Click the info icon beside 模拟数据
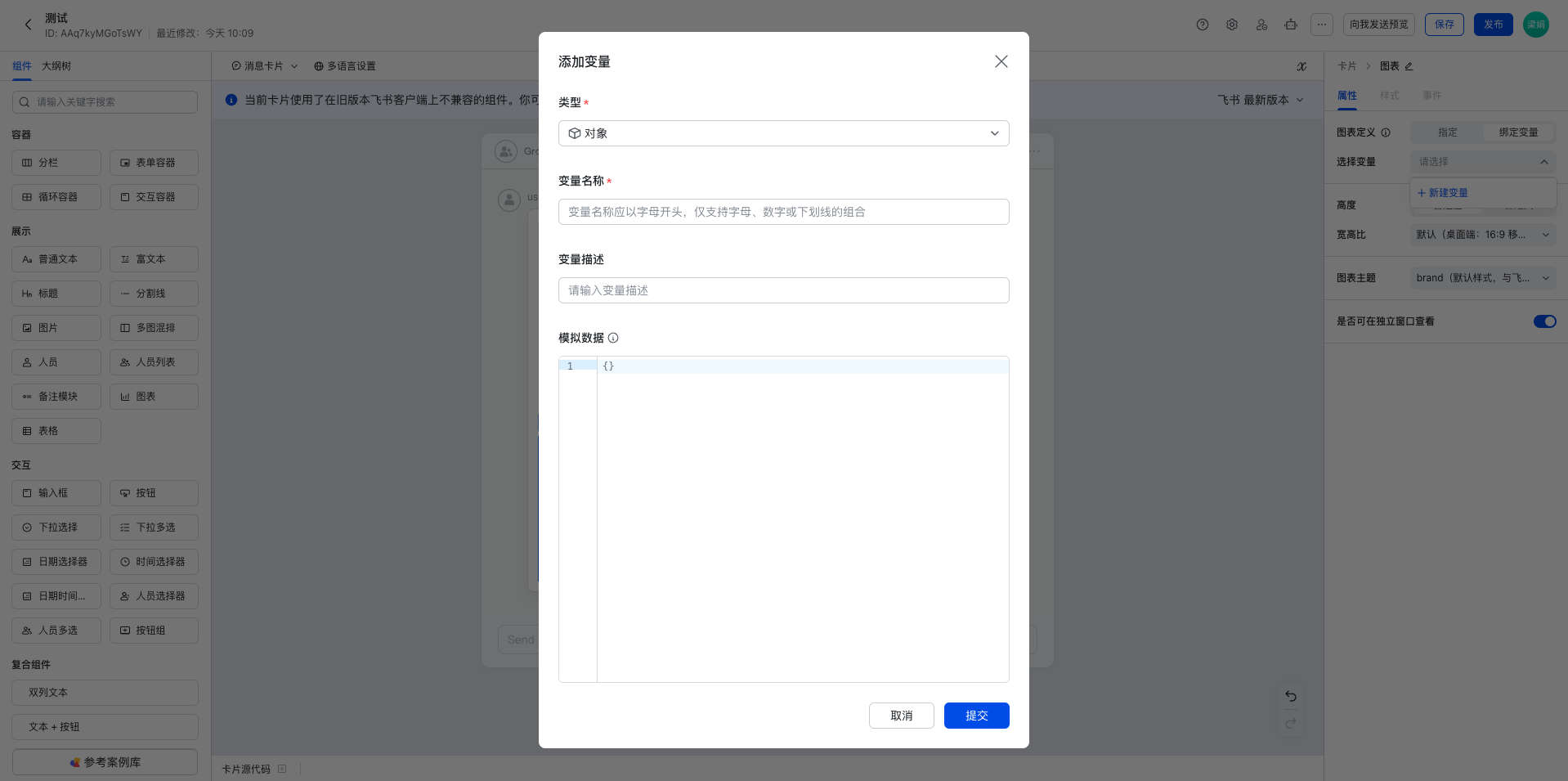 coord(613,338)
